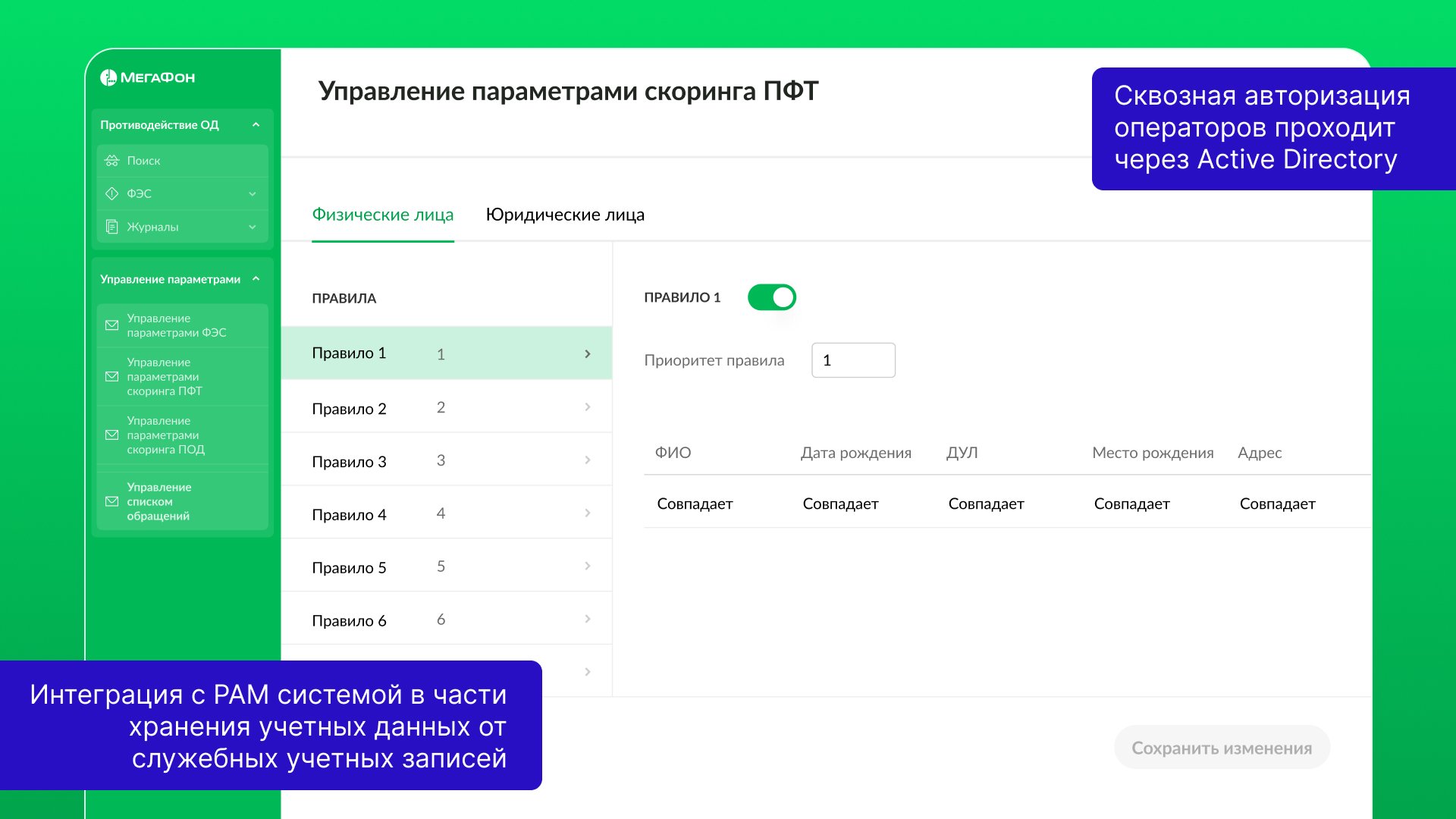Click the Журналы document icon
Screen dimensions: 1456x819
pyautogui.click(x=112, y=227)
